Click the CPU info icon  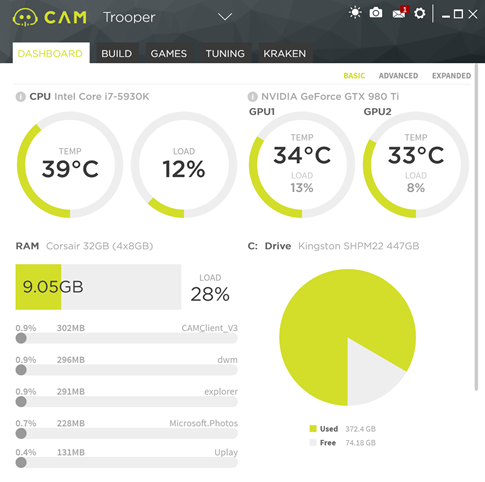21,97
